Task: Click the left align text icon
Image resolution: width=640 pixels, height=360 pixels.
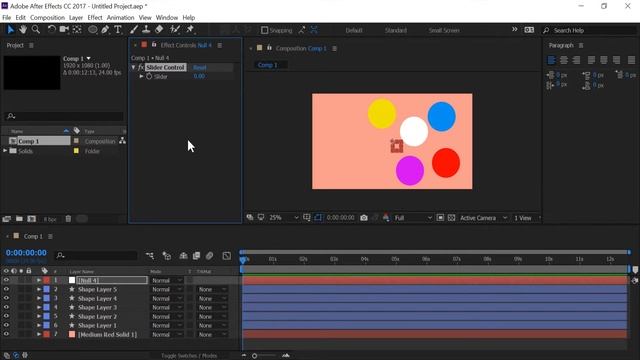Action: pos(551,60)
